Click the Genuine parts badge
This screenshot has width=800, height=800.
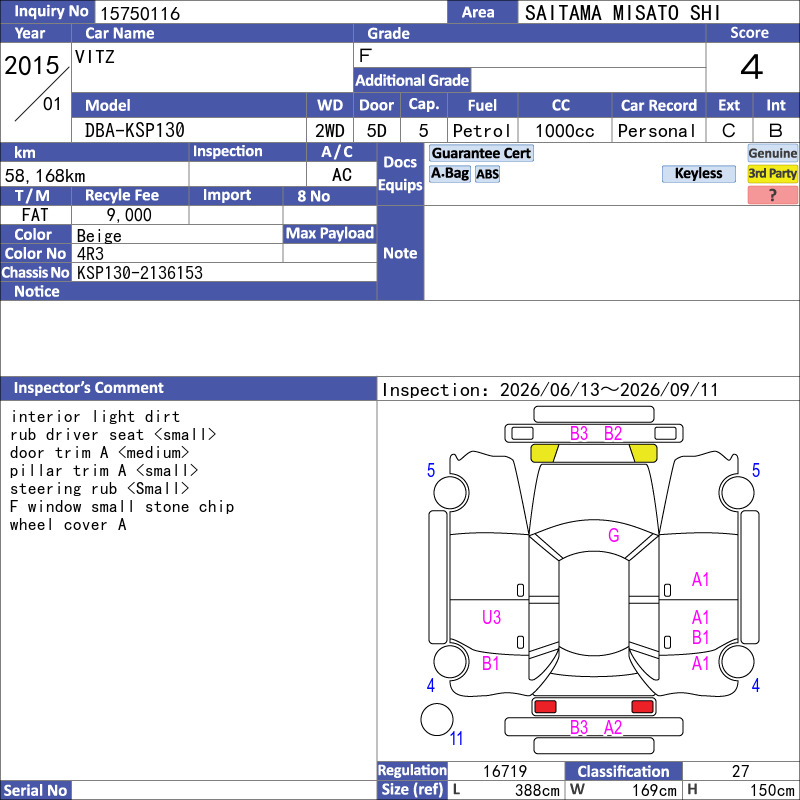coord(772,153)
